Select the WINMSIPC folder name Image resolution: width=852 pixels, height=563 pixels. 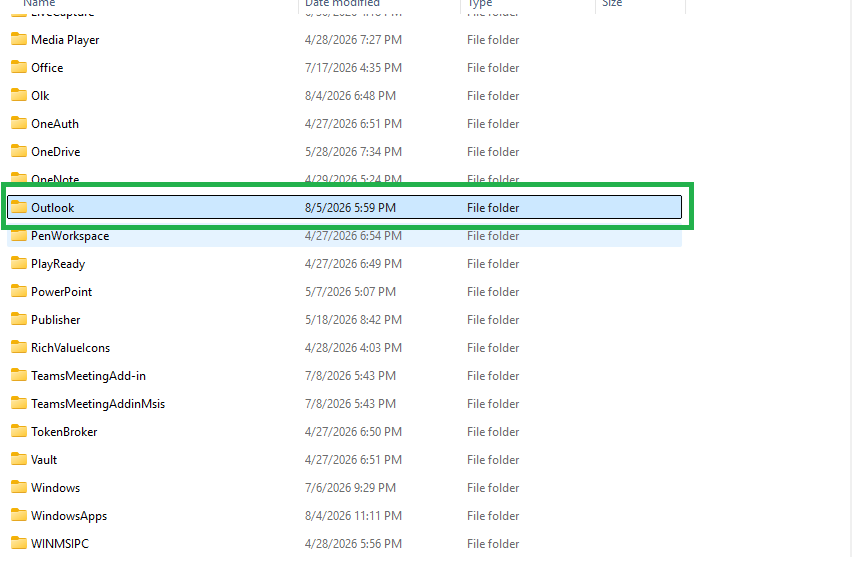60,543
